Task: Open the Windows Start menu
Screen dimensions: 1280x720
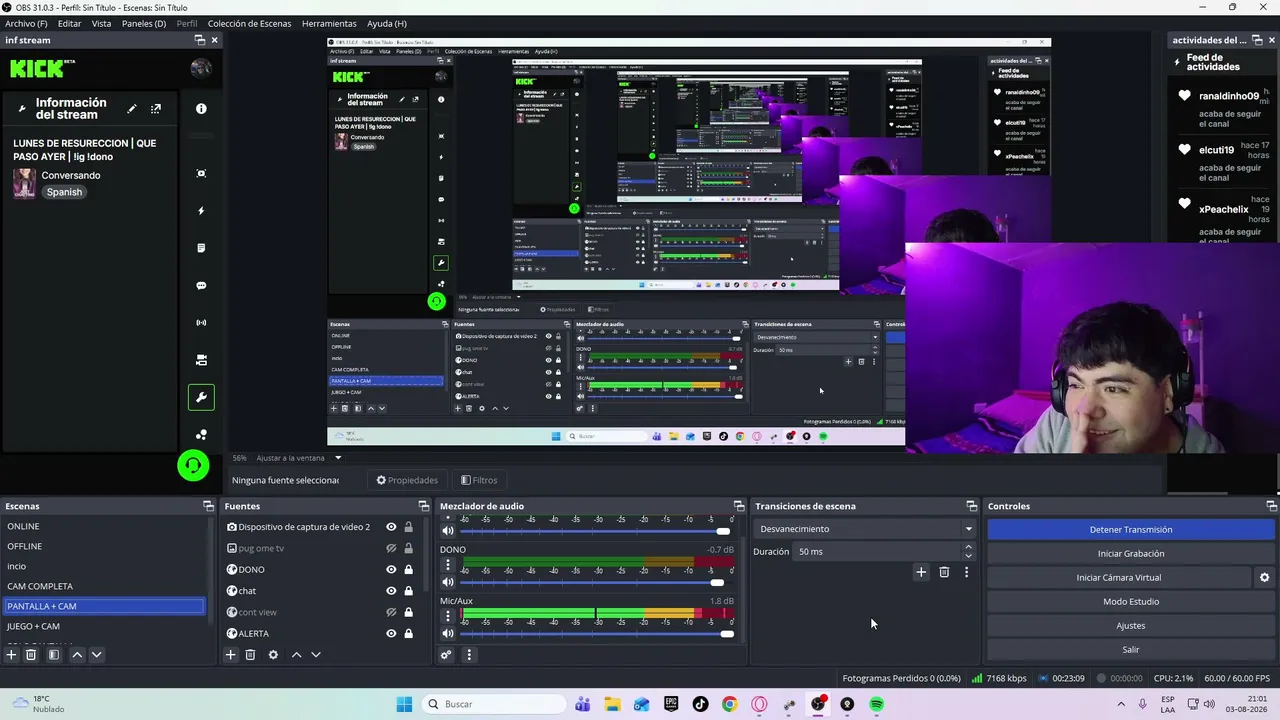Action: [404, 704]
